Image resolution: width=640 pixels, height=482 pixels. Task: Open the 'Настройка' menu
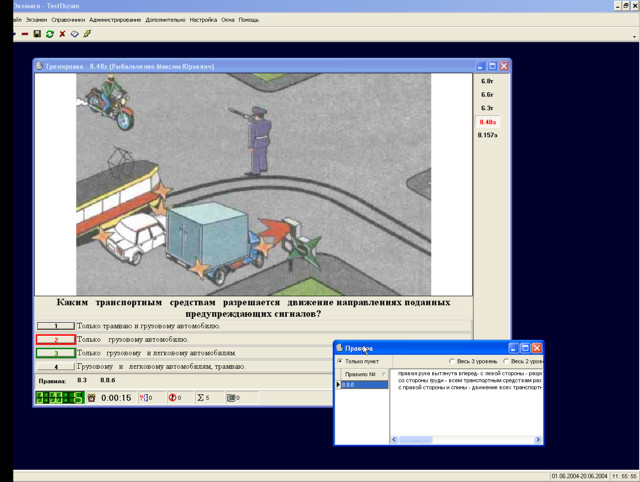point(202,19)
